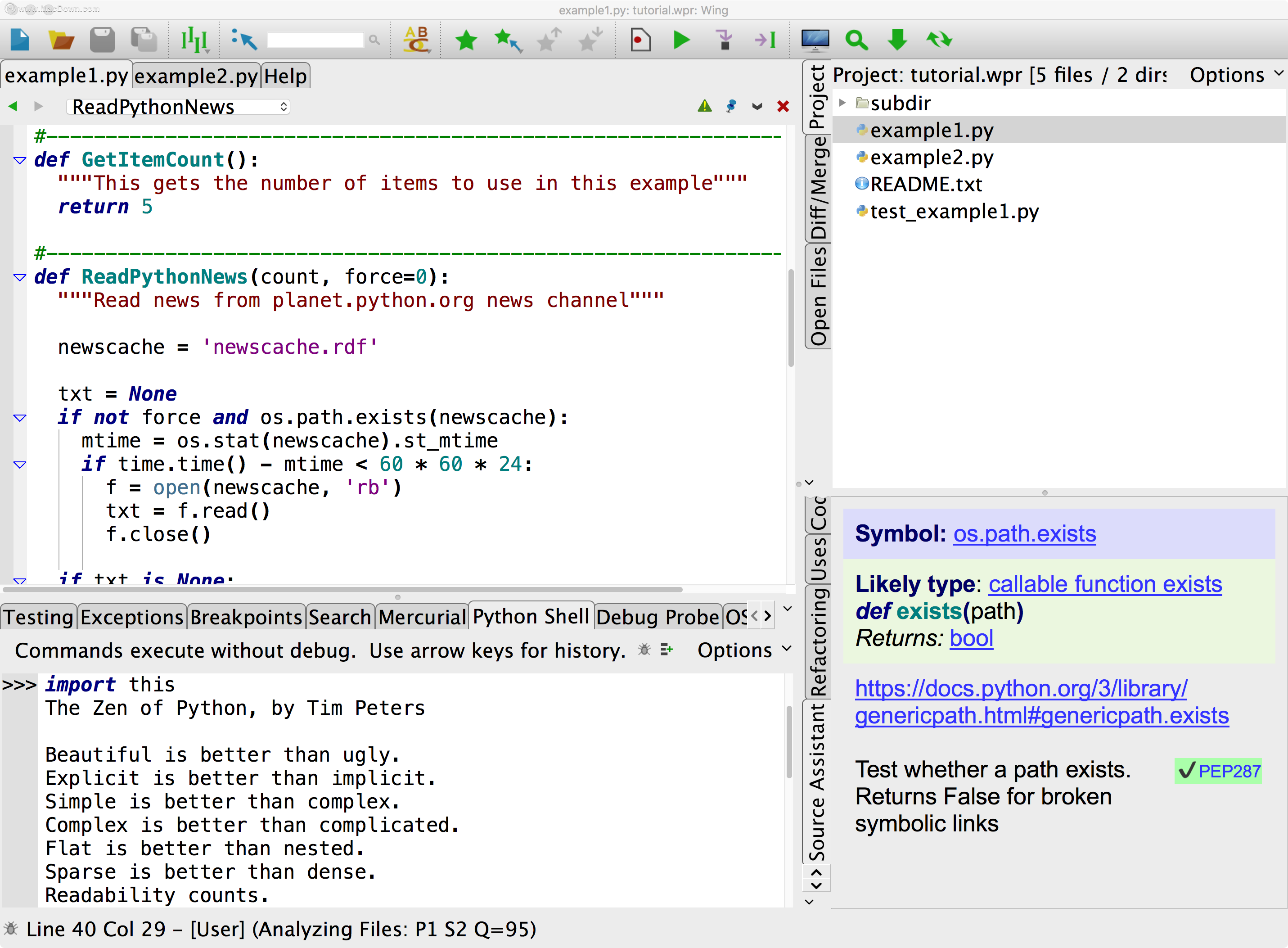Open the Python Shell Options menu
This screenshot has height=948, width=1288.
click(744, 650)
